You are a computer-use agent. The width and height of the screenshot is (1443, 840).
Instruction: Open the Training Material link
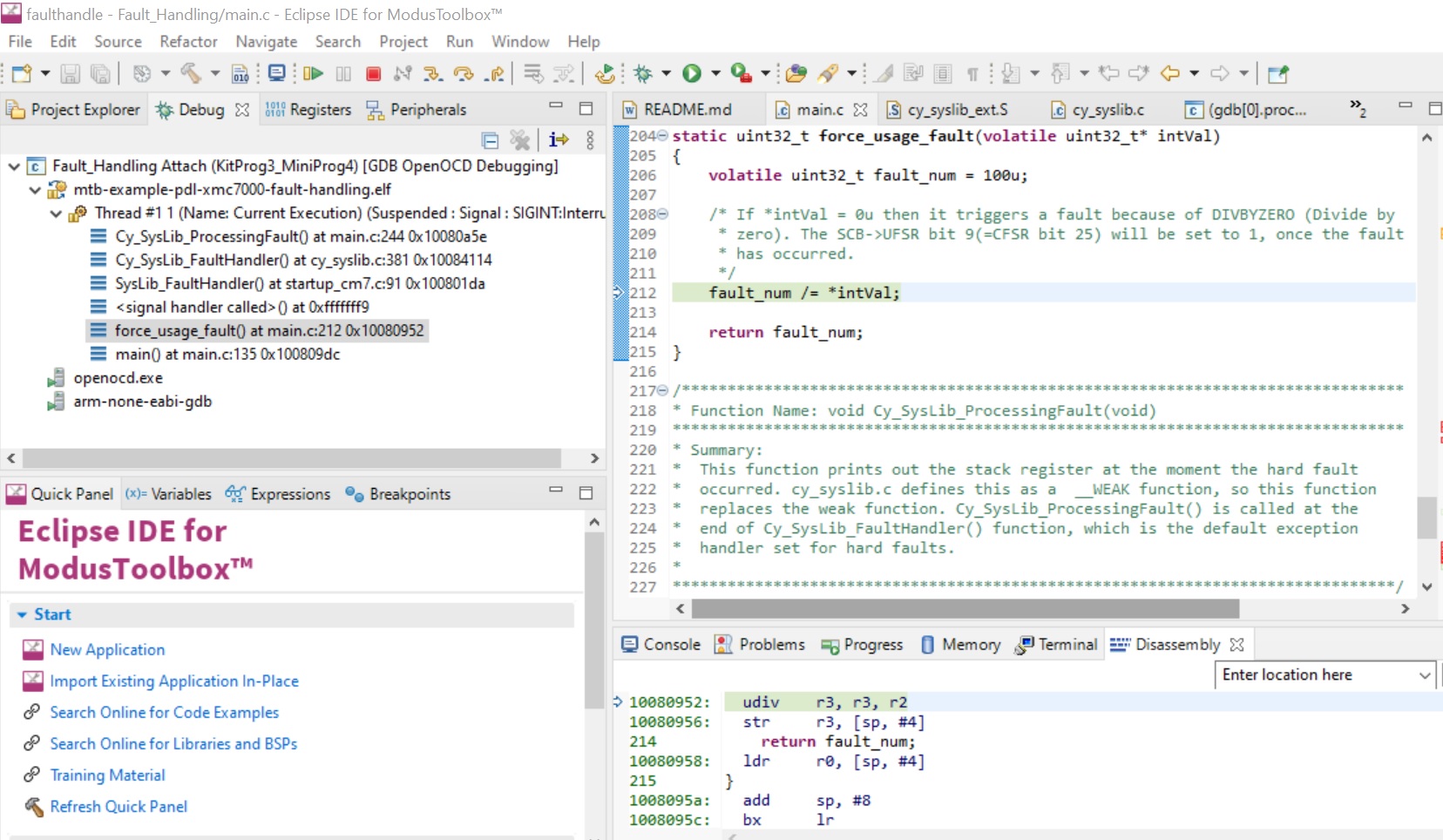[107, 776]
